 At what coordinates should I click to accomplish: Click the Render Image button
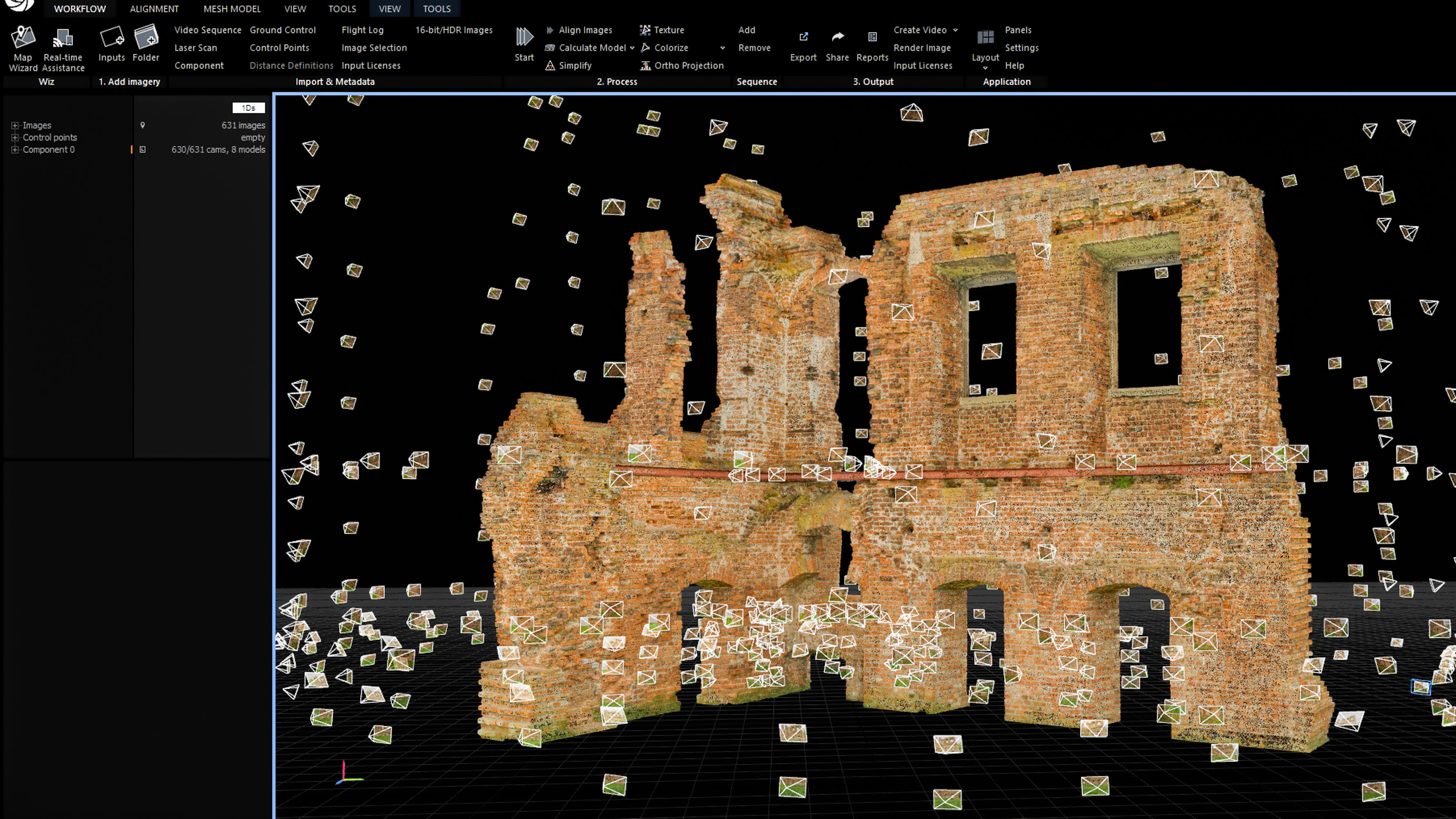click(922, 48)
